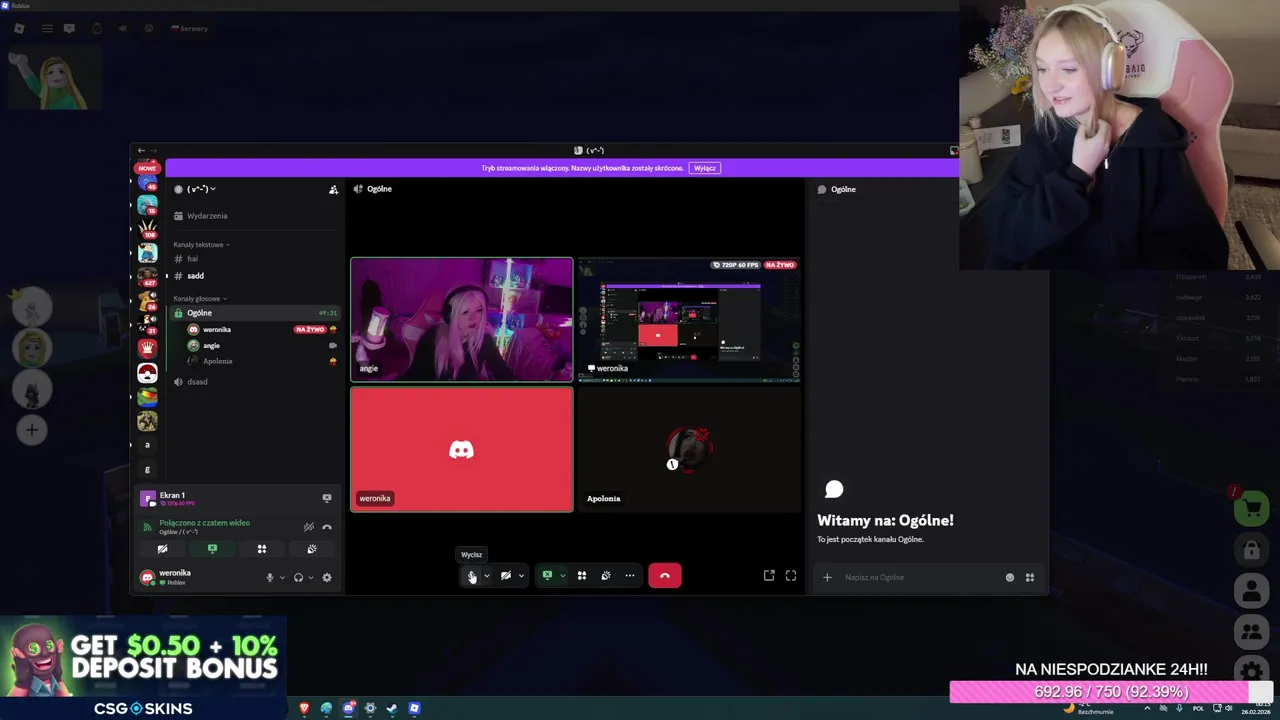Toggle noise suppression in voice panel
This screenshot has width=1280, height=720.
309,527
